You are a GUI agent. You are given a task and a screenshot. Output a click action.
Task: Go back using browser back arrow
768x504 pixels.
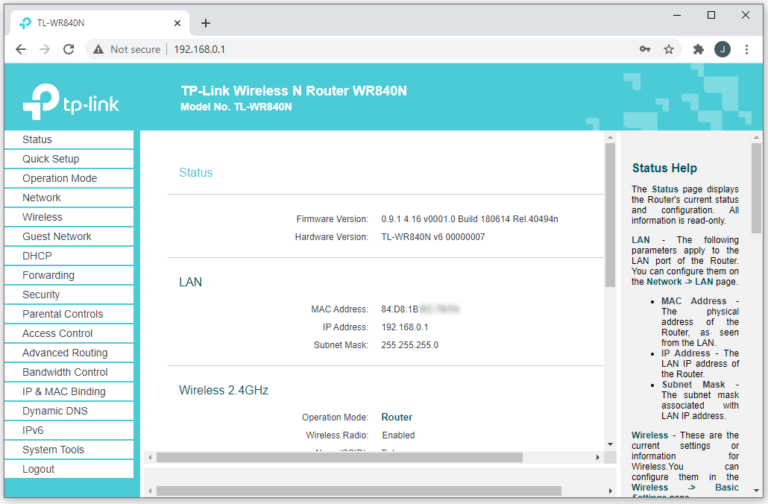tap(21, 49)
